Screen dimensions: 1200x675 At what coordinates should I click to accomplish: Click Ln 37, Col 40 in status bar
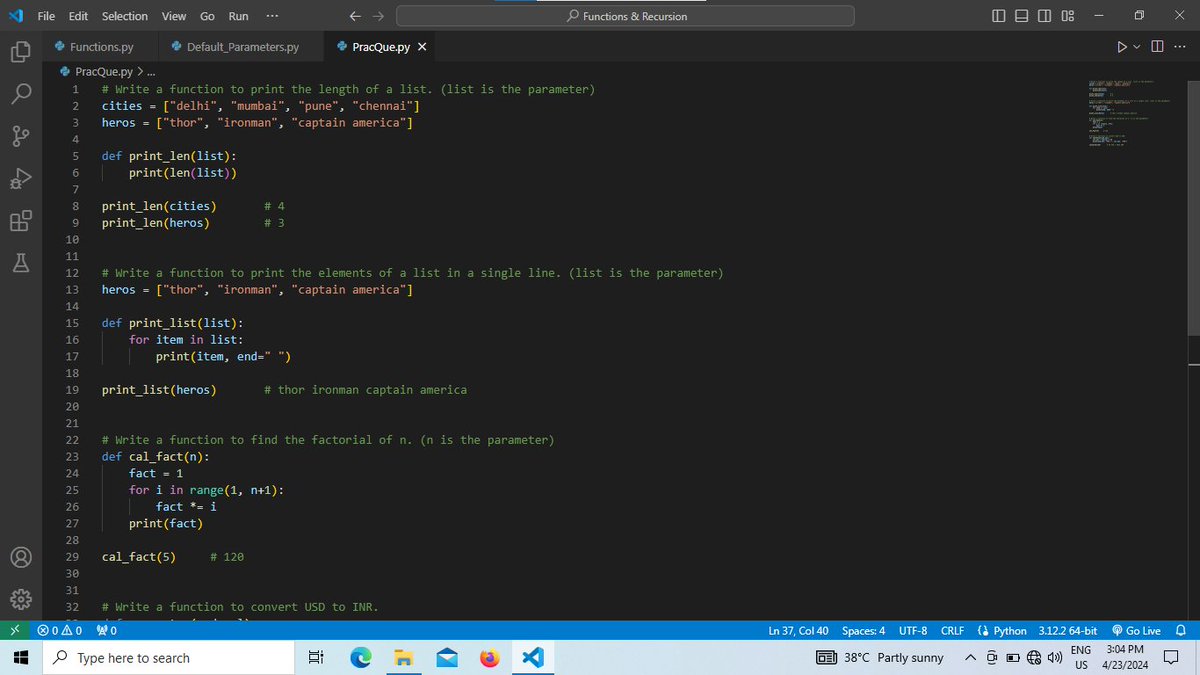click(798, 631)
